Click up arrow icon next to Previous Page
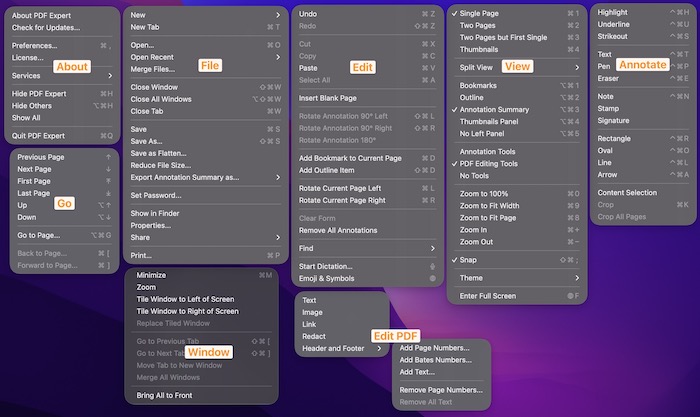 108,157
